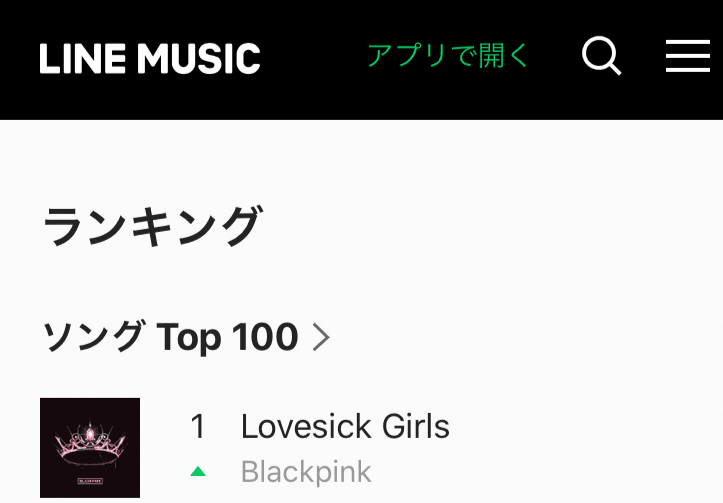Click the green rank-up triangle indicator
The image size is (723, 503).
point(198,471)
